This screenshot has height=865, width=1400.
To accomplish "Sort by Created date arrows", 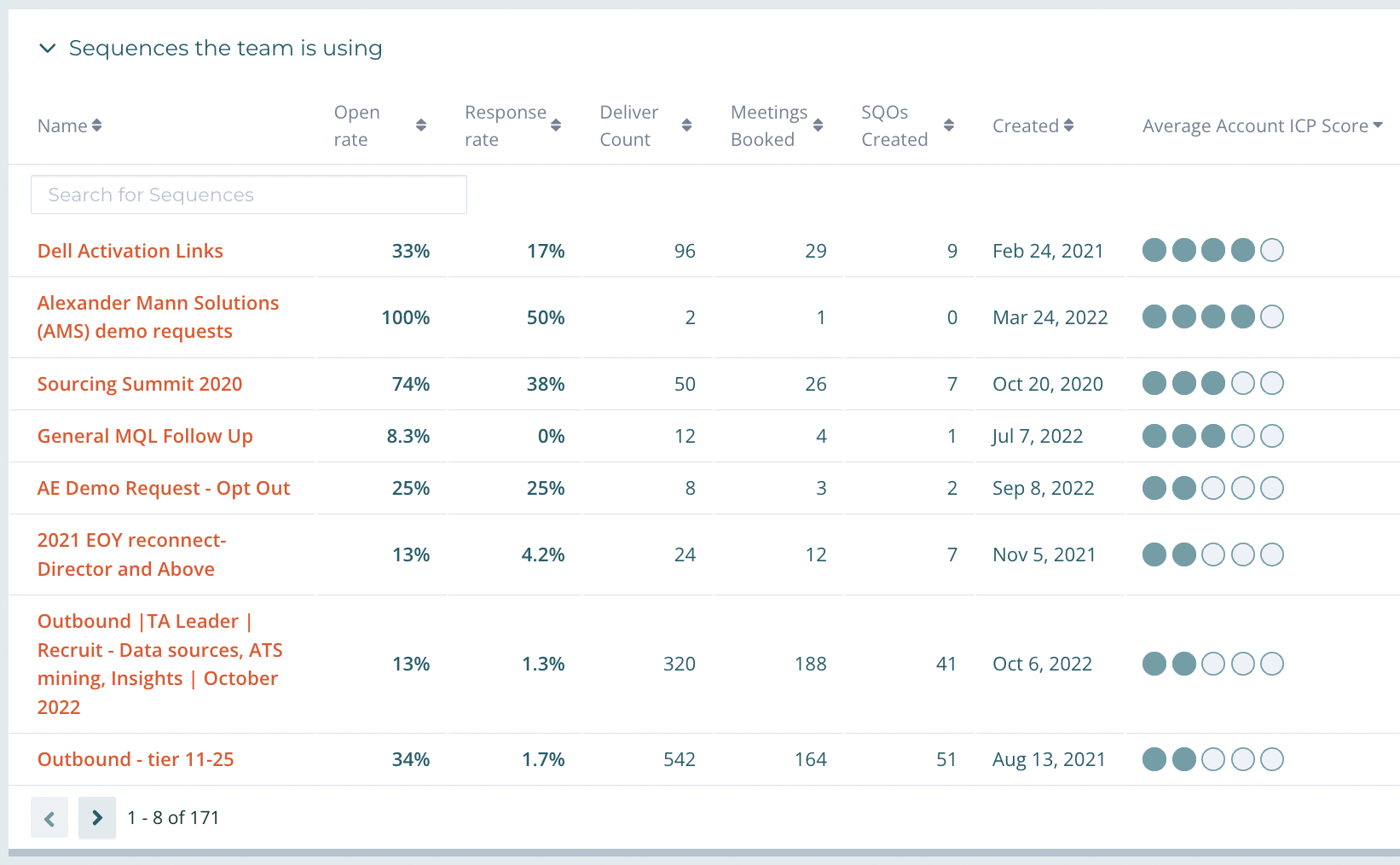I will coord(1068,125).
